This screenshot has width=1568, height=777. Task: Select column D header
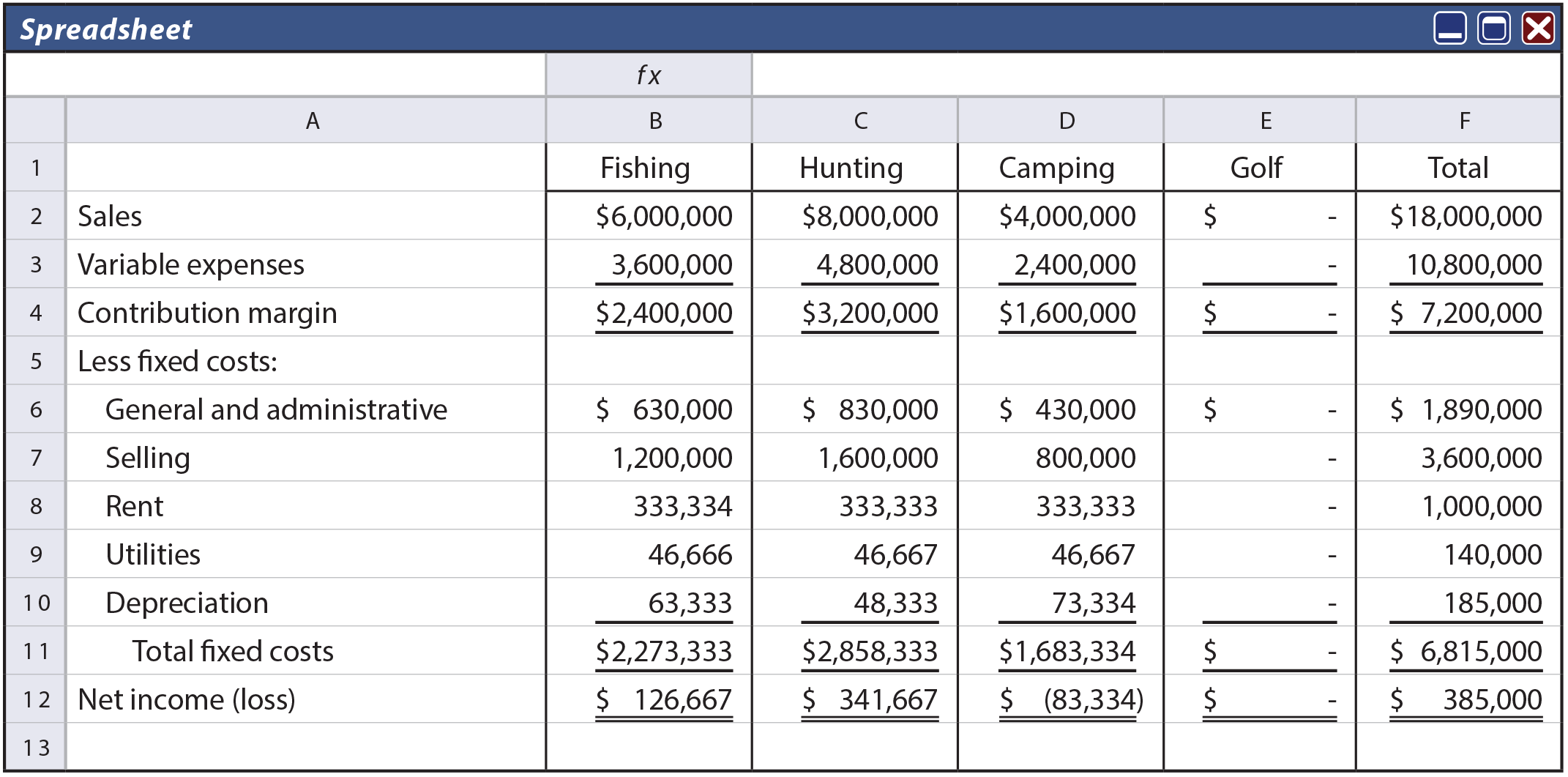(1061, 121)
